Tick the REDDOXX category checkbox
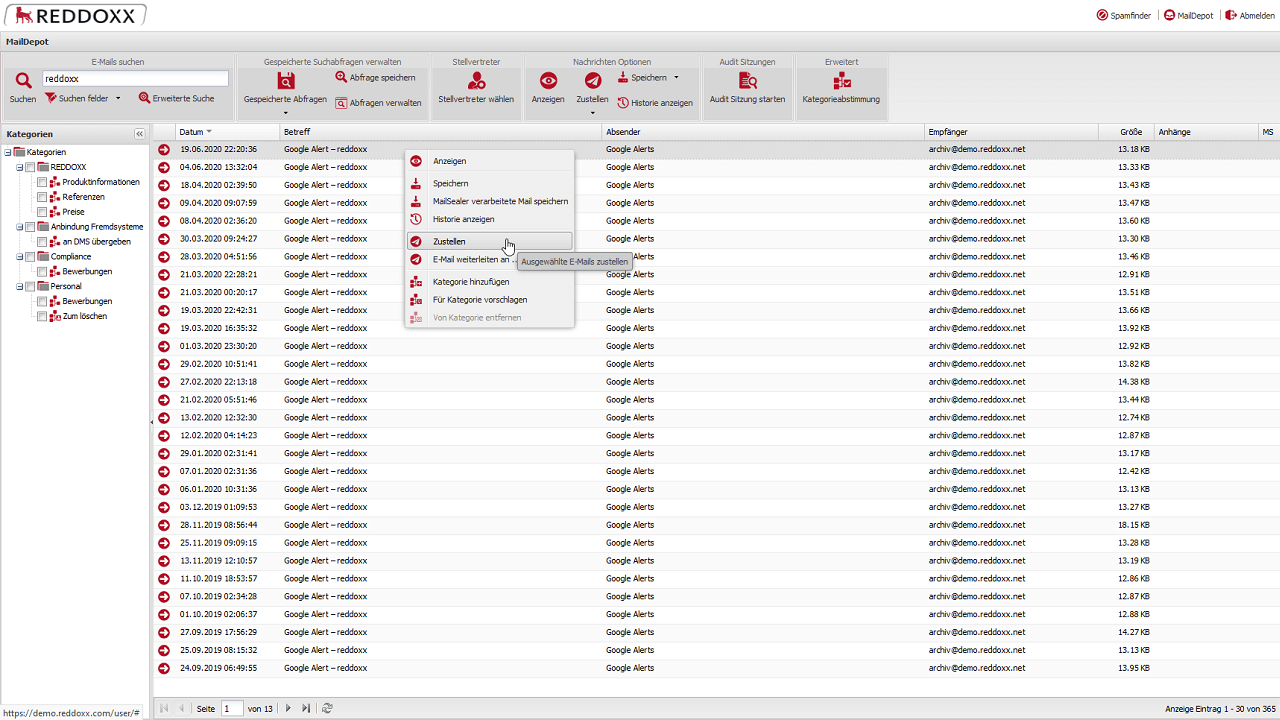Image resolution: width=1280 pixels, height=720 pixels. (30, 167)
